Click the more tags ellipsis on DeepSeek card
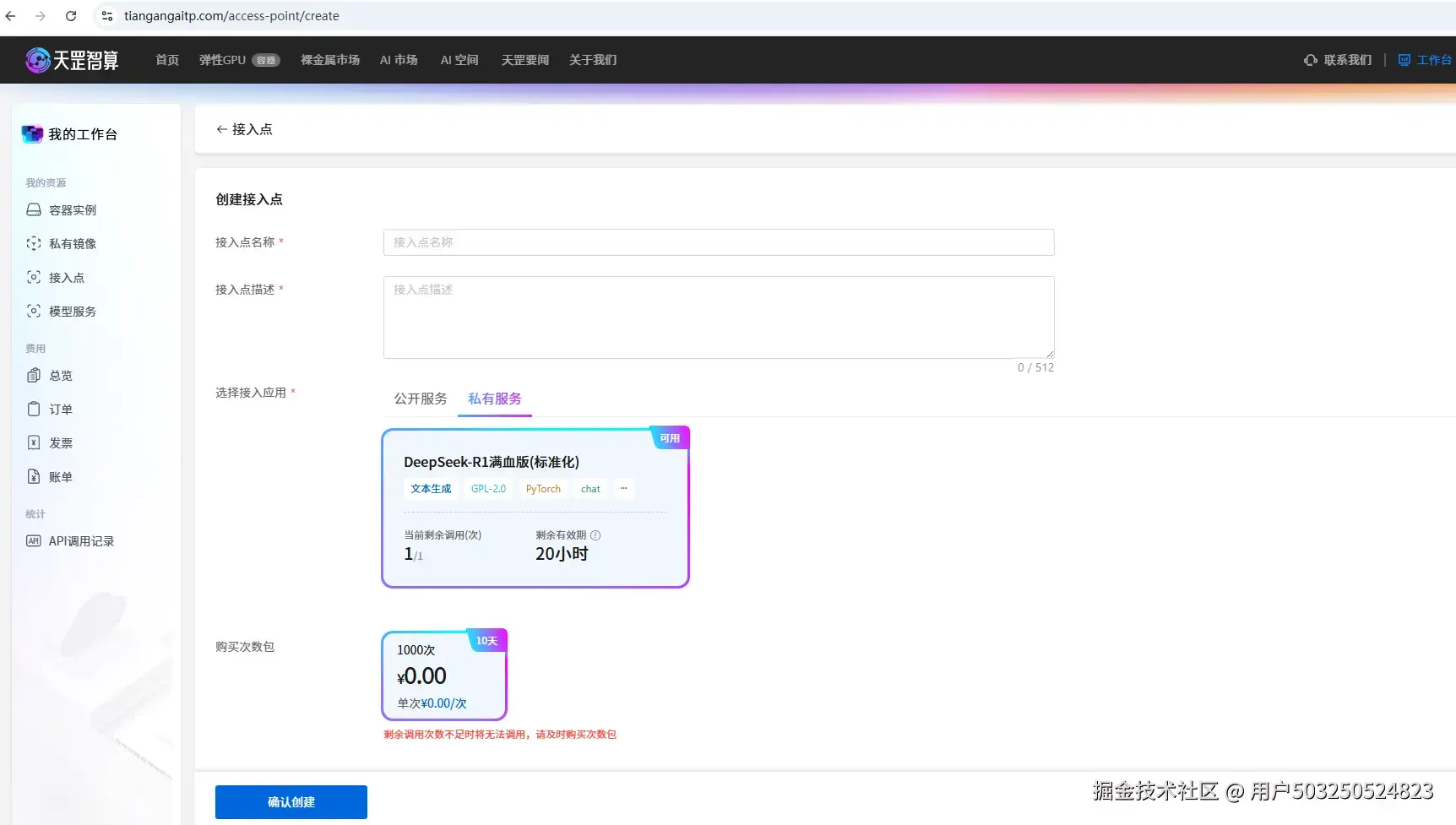Screen dimensions: 1456x825 click(624, 488)
